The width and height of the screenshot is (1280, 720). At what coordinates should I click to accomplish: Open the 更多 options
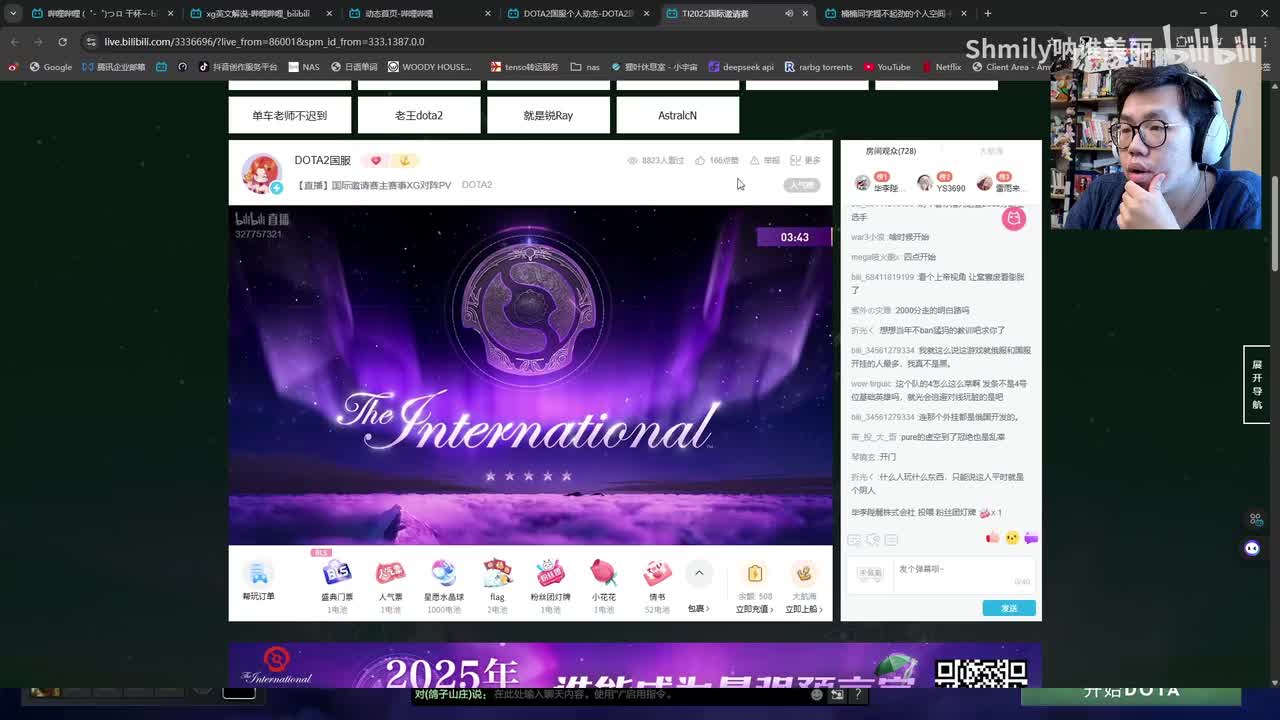(805, 160)
